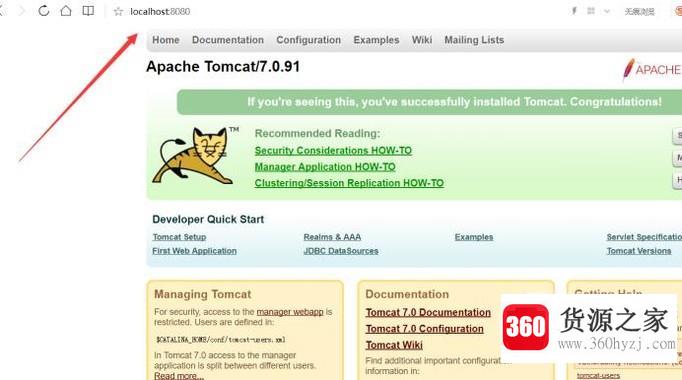Click the Tomcat cat mascot image
Image resolution: width=682 pixels, height=380 pixels.
(x=195, y=155)
